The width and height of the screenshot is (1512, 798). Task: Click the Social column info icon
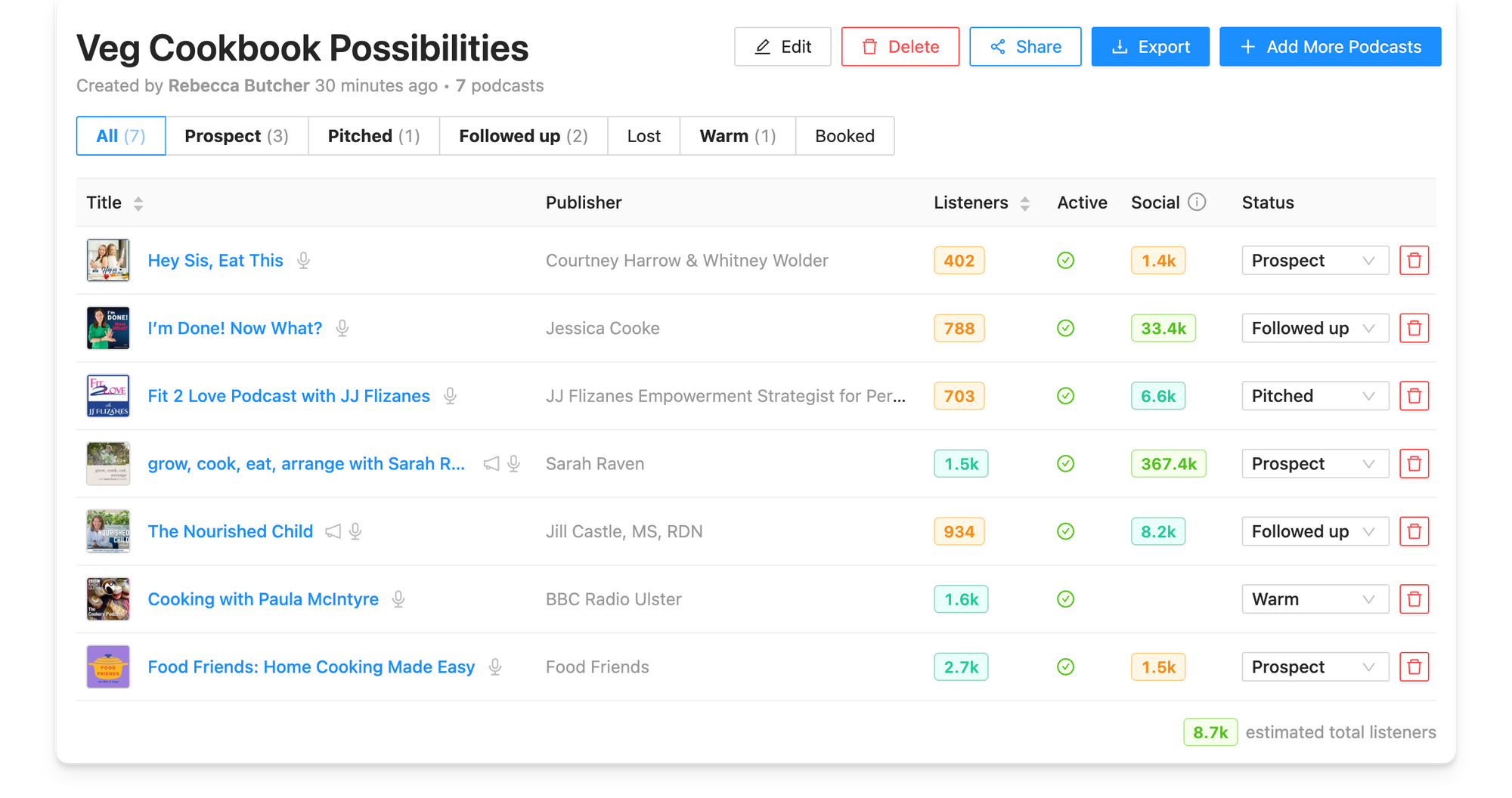(1197, 202)
